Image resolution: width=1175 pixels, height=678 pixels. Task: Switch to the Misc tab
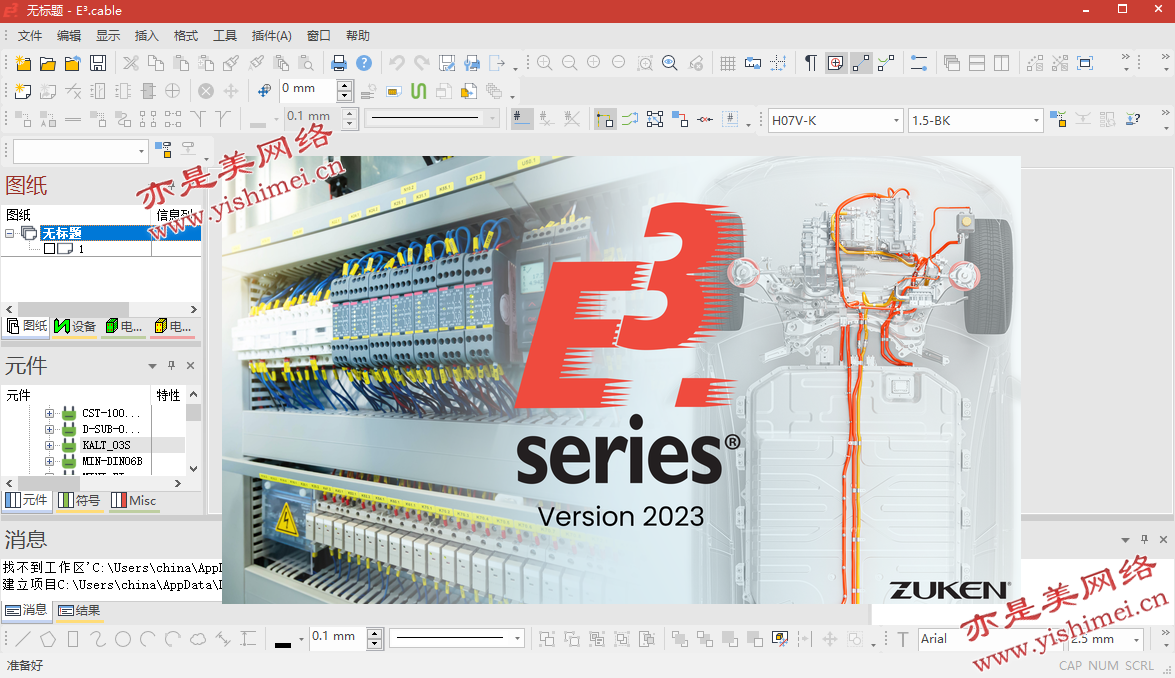tap(133, 500)
